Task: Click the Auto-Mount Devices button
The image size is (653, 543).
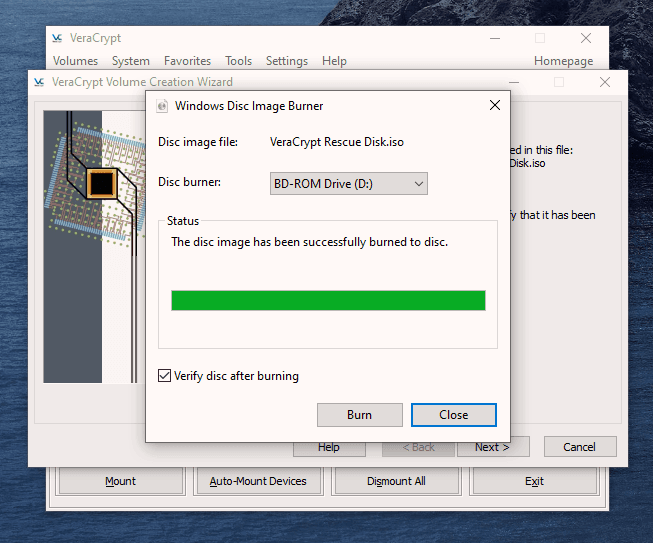Action: click(258, 481)
